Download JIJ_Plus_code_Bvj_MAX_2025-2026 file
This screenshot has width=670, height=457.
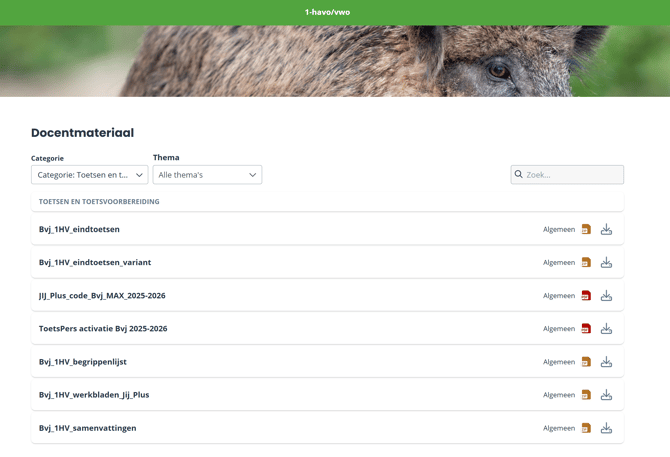(606, 295)
